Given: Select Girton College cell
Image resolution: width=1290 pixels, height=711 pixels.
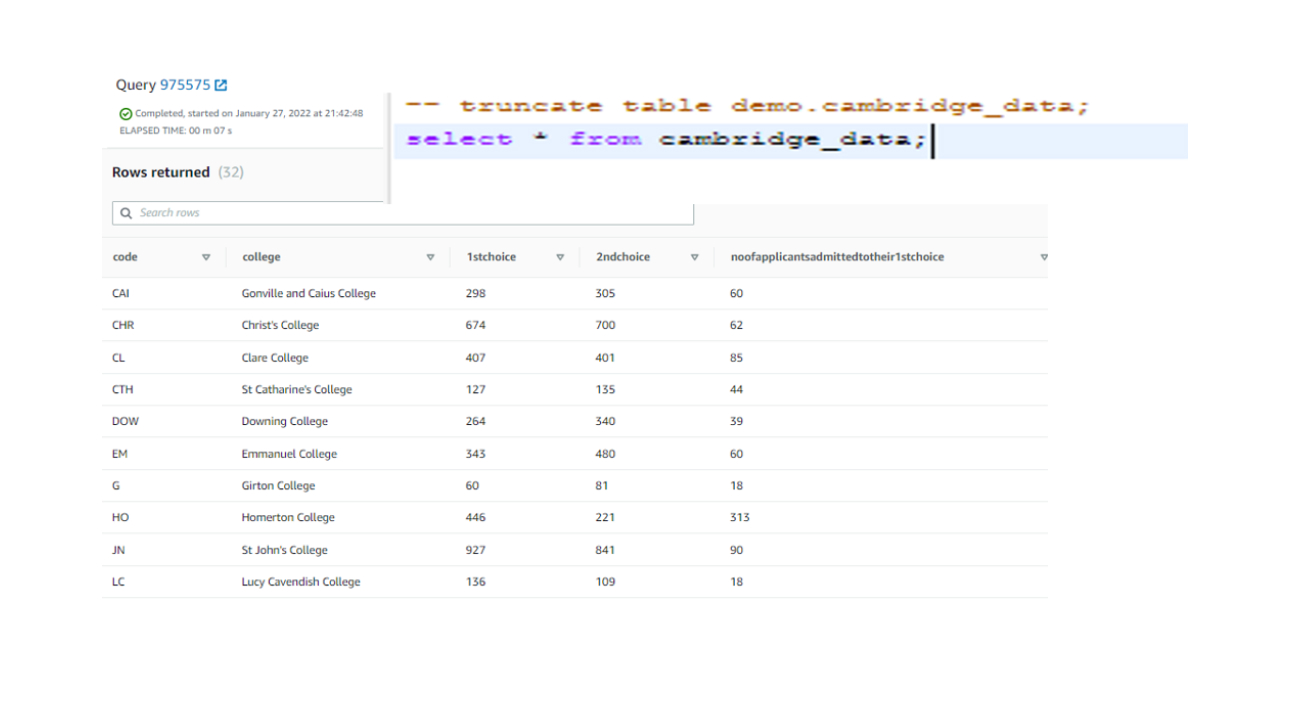Looking at the screenshot, I should [x=278, y=486].
